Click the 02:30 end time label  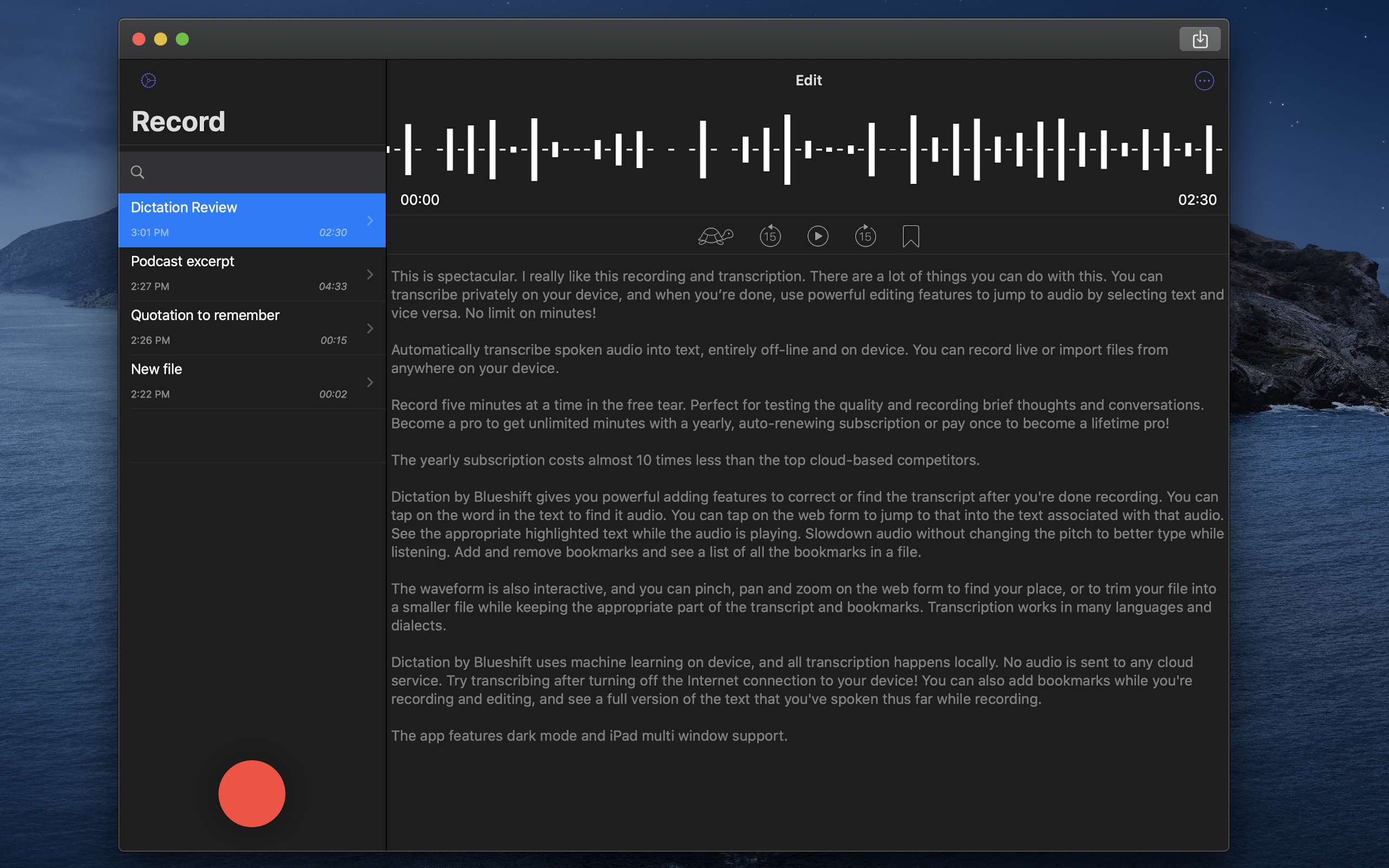[x=1197, y=200]
